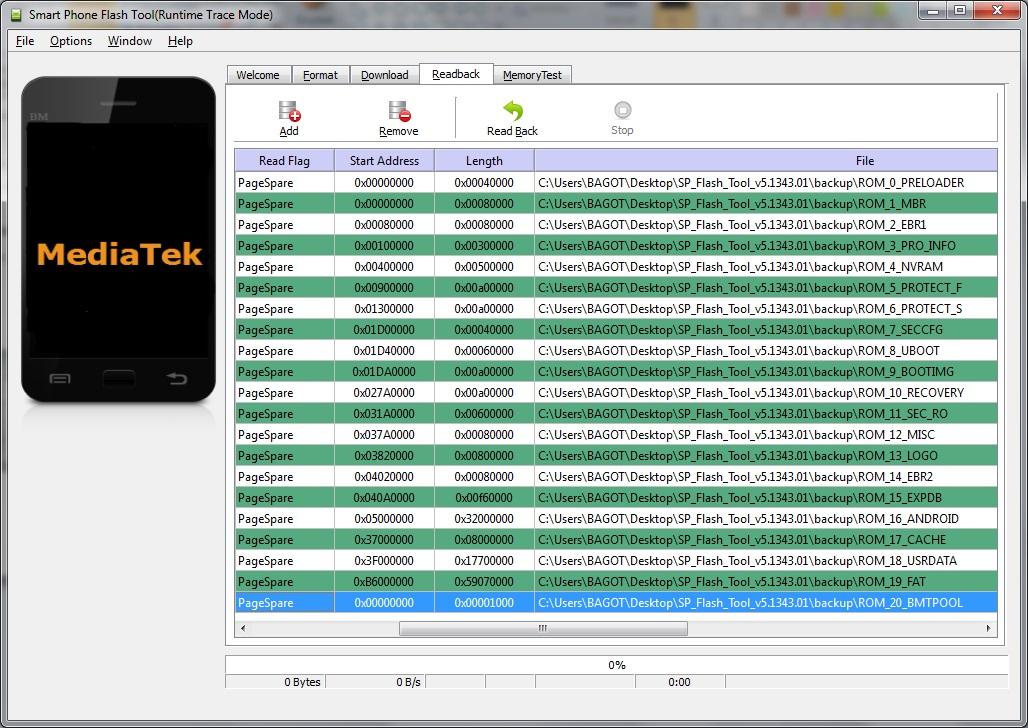Click length value 0x32000000
Image resolution: width=1028 pixels, height=728 pixels.
pyautogui.click(x=484, y=518)
